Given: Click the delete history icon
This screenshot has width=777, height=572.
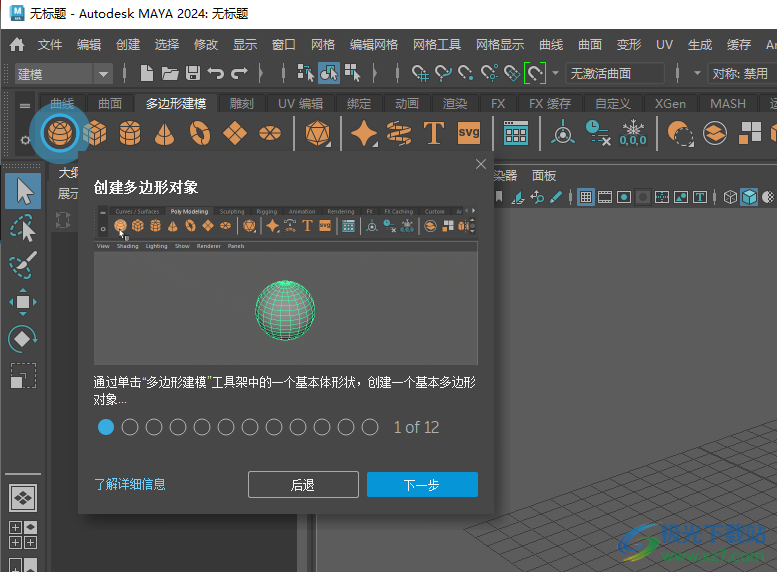Looking at the screenshot, I should point(598,133).
